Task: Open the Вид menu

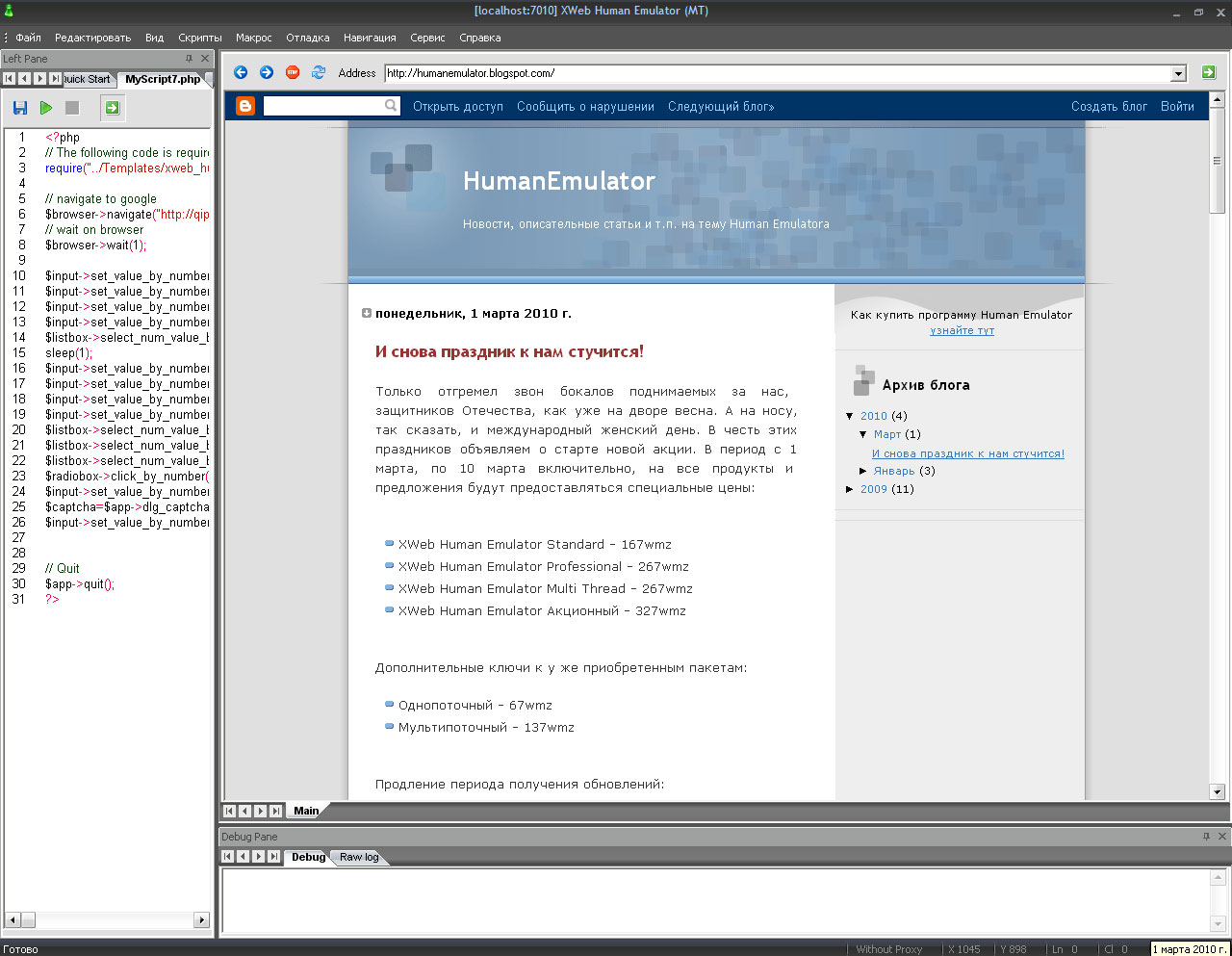Action: tap(155, 38)
